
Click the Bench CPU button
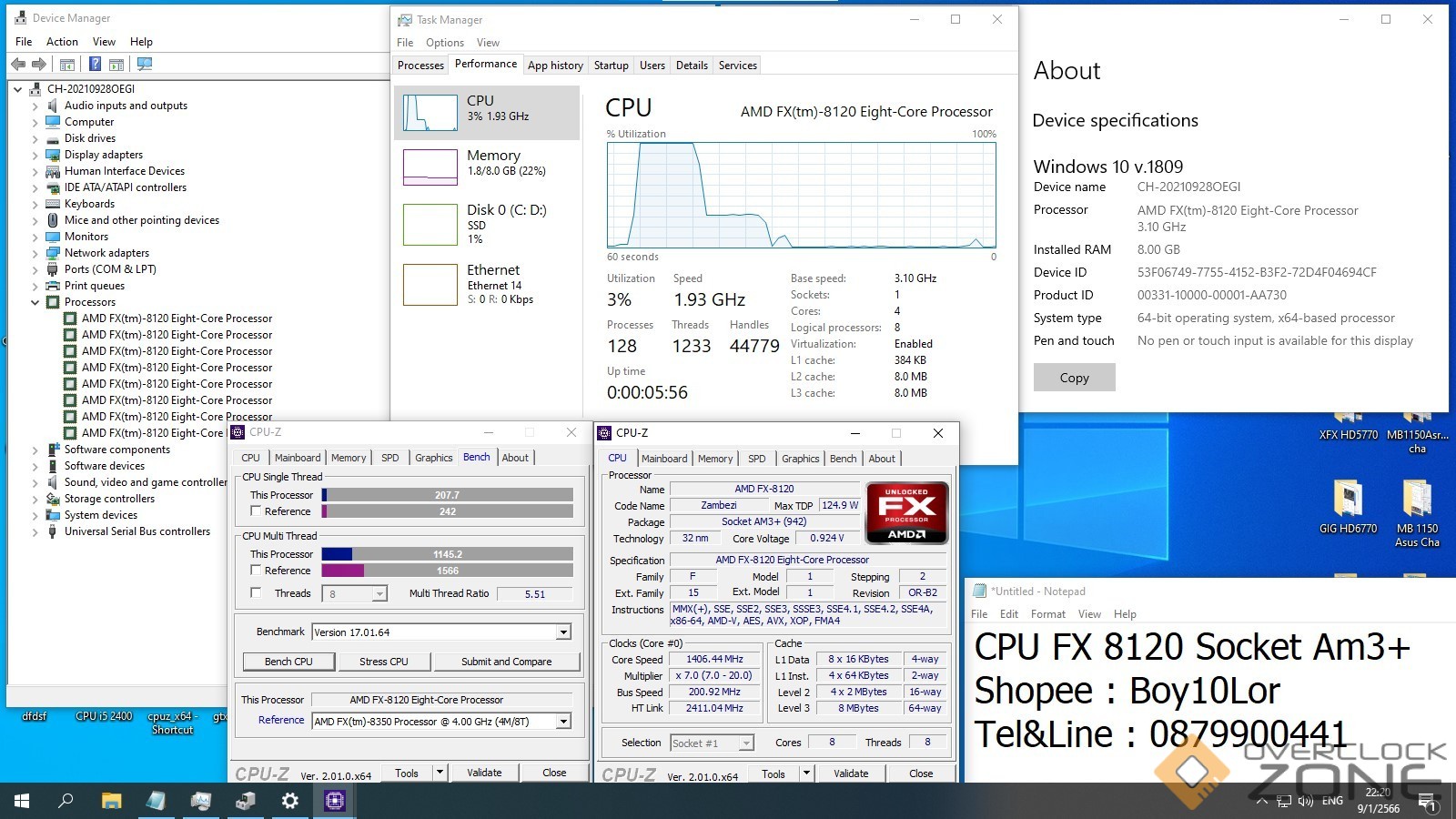pos(288,662)
